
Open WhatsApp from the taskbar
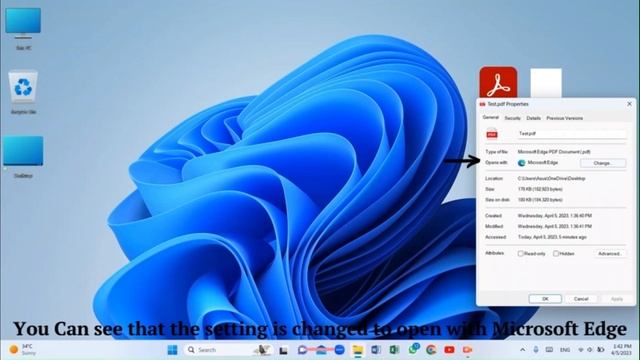[x=413, y=349]
